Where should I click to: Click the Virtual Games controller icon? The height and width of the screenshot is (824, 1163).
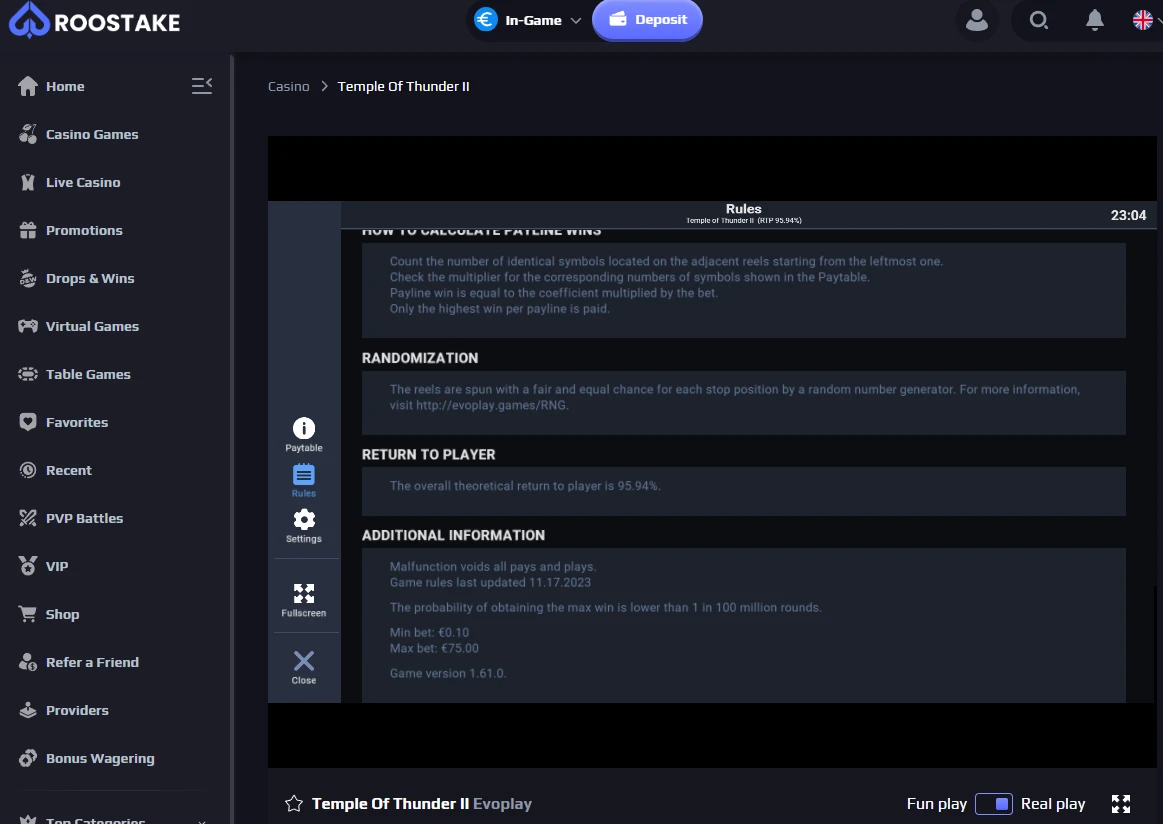coord(27,326)
